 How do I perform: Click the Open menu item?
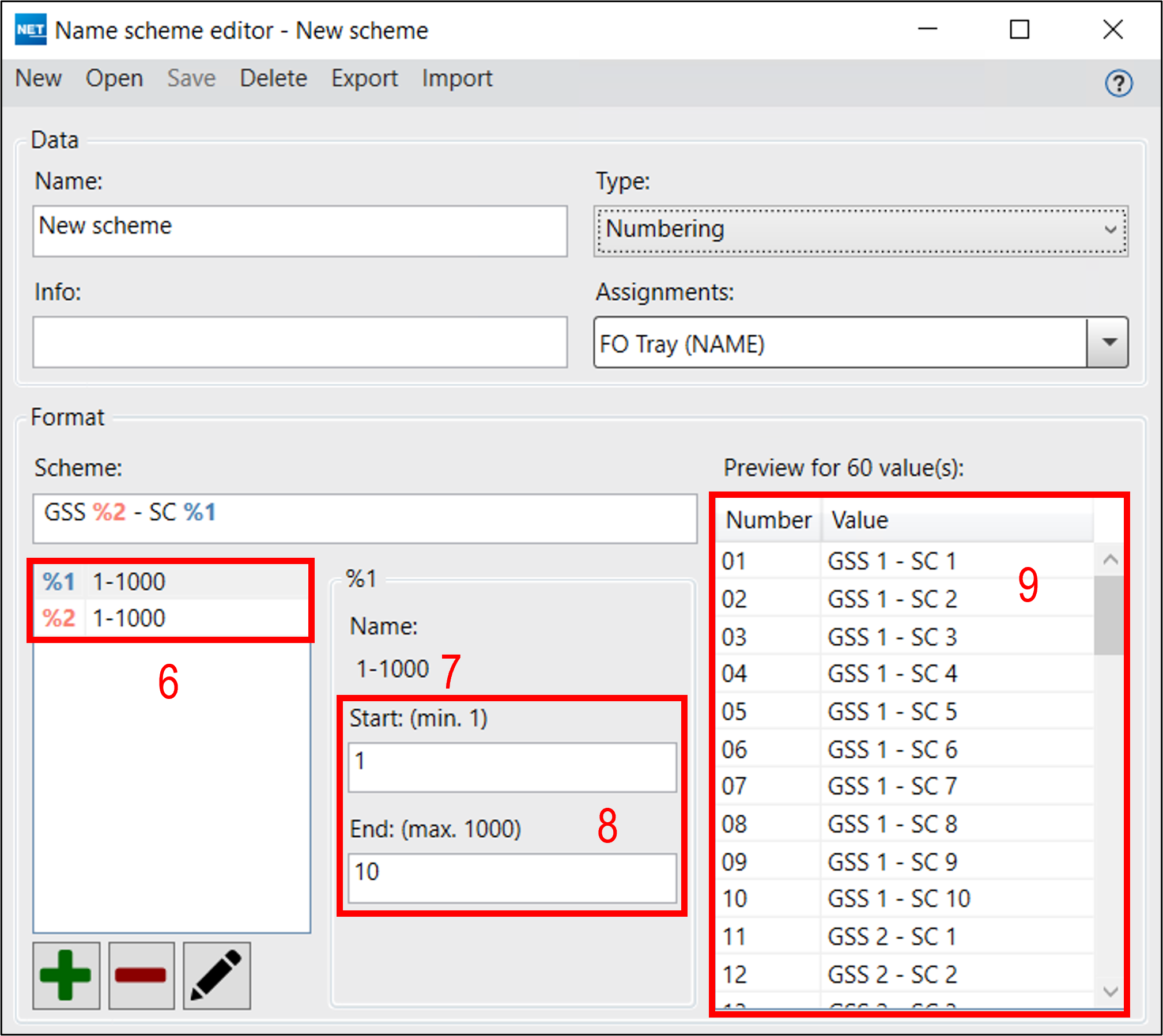[114, 78]
